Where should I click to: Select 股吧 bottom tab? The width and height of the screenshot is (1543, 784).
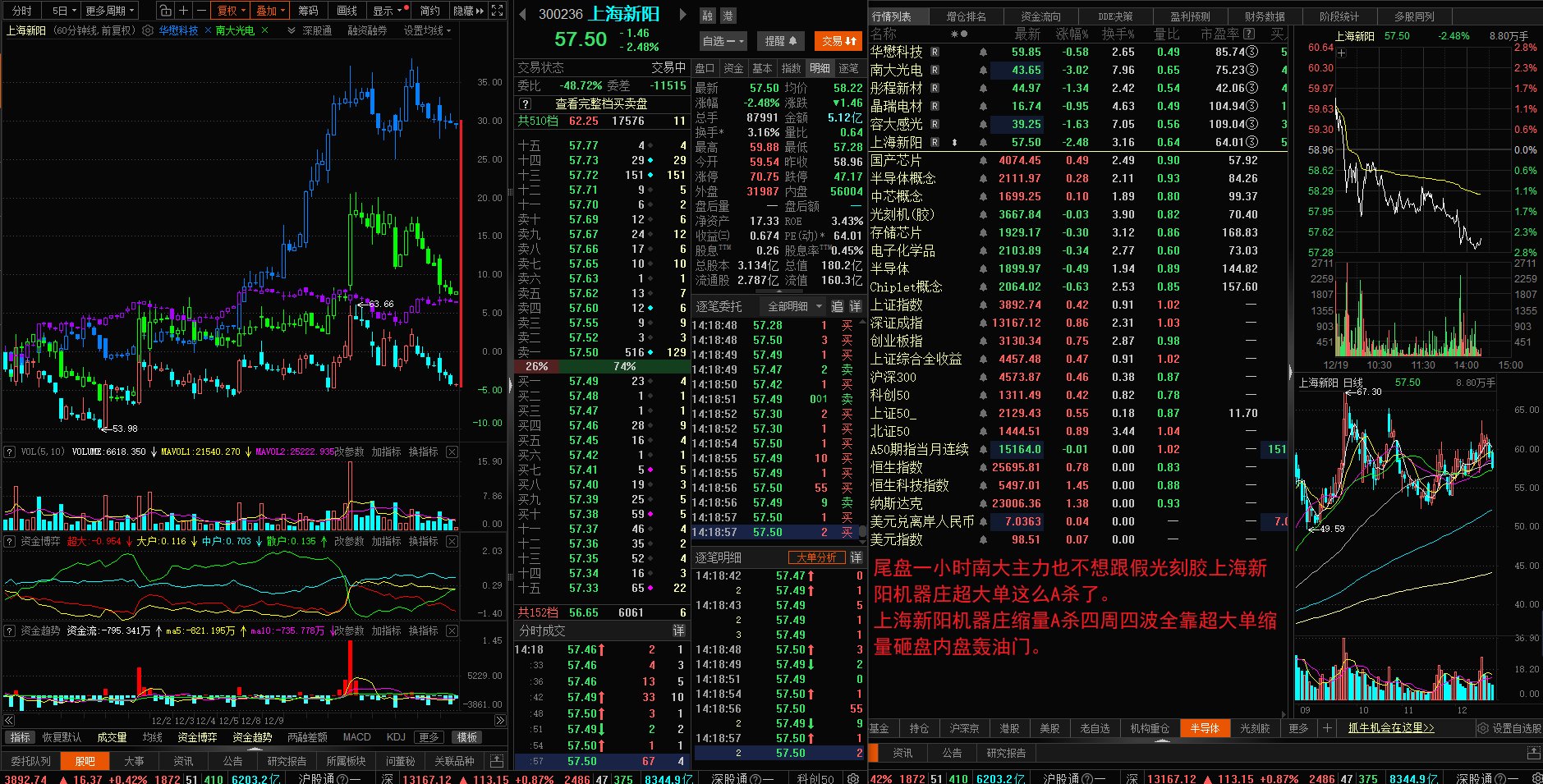pos(85,761)
